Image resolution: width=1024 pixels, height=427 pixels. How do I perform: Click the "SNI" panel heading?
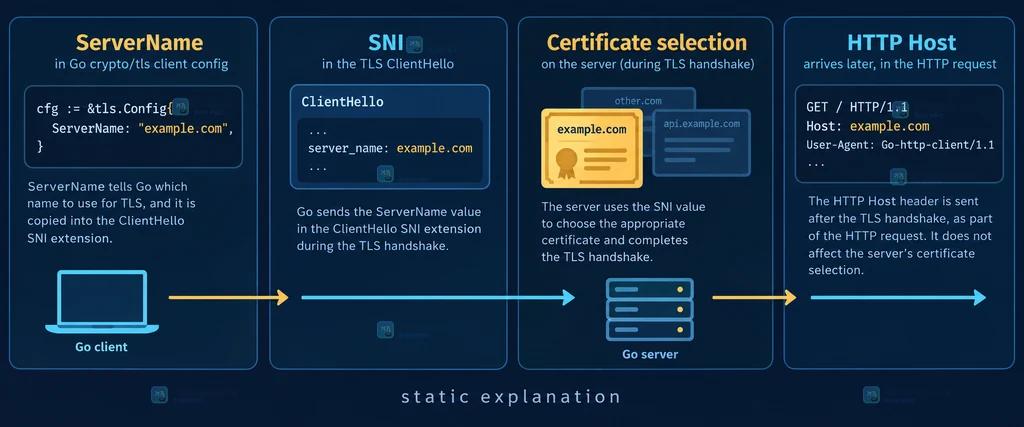(387, 43)
